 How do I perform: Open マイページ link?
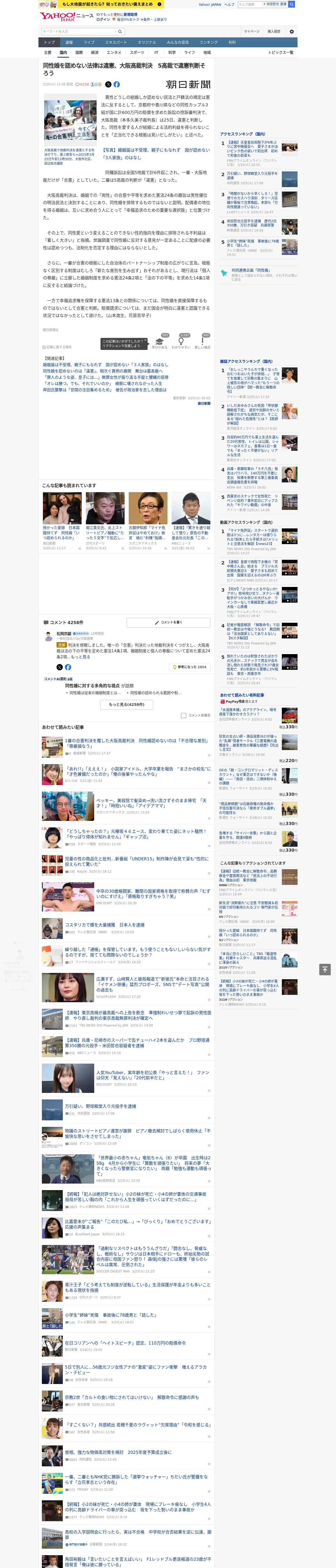[x=251, y=31]
